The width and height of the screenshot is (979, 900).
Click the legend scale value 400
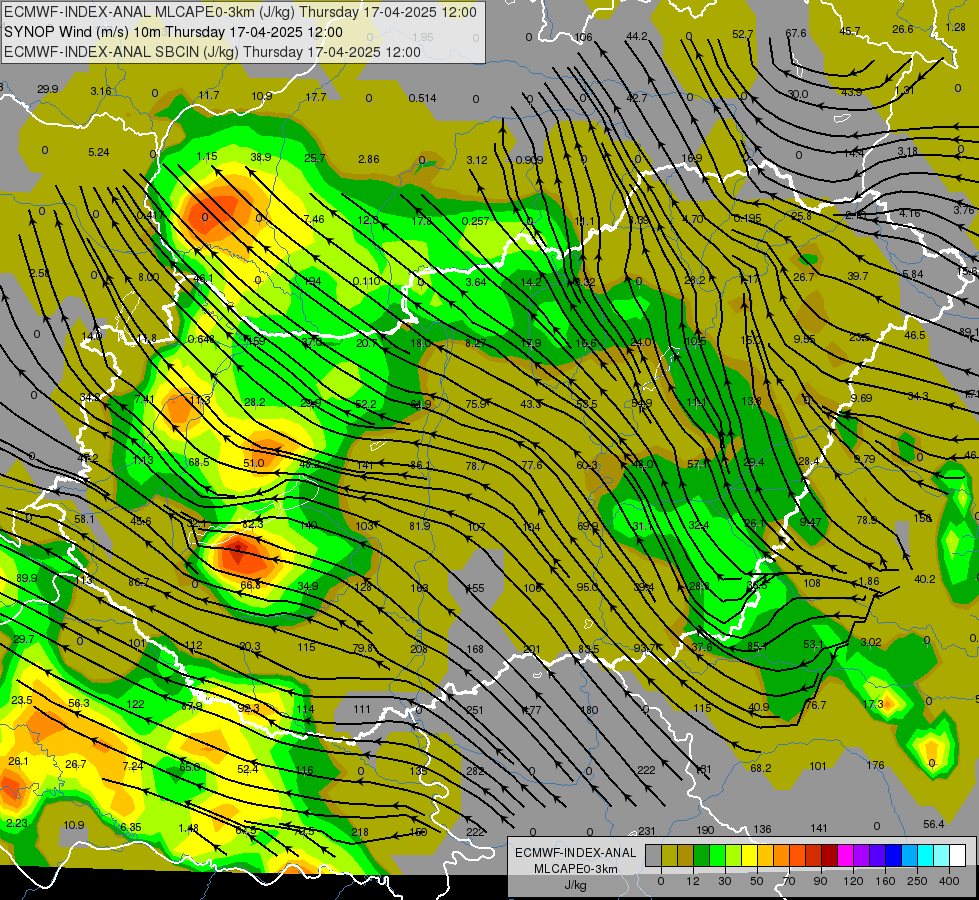[x=949, y=881]
